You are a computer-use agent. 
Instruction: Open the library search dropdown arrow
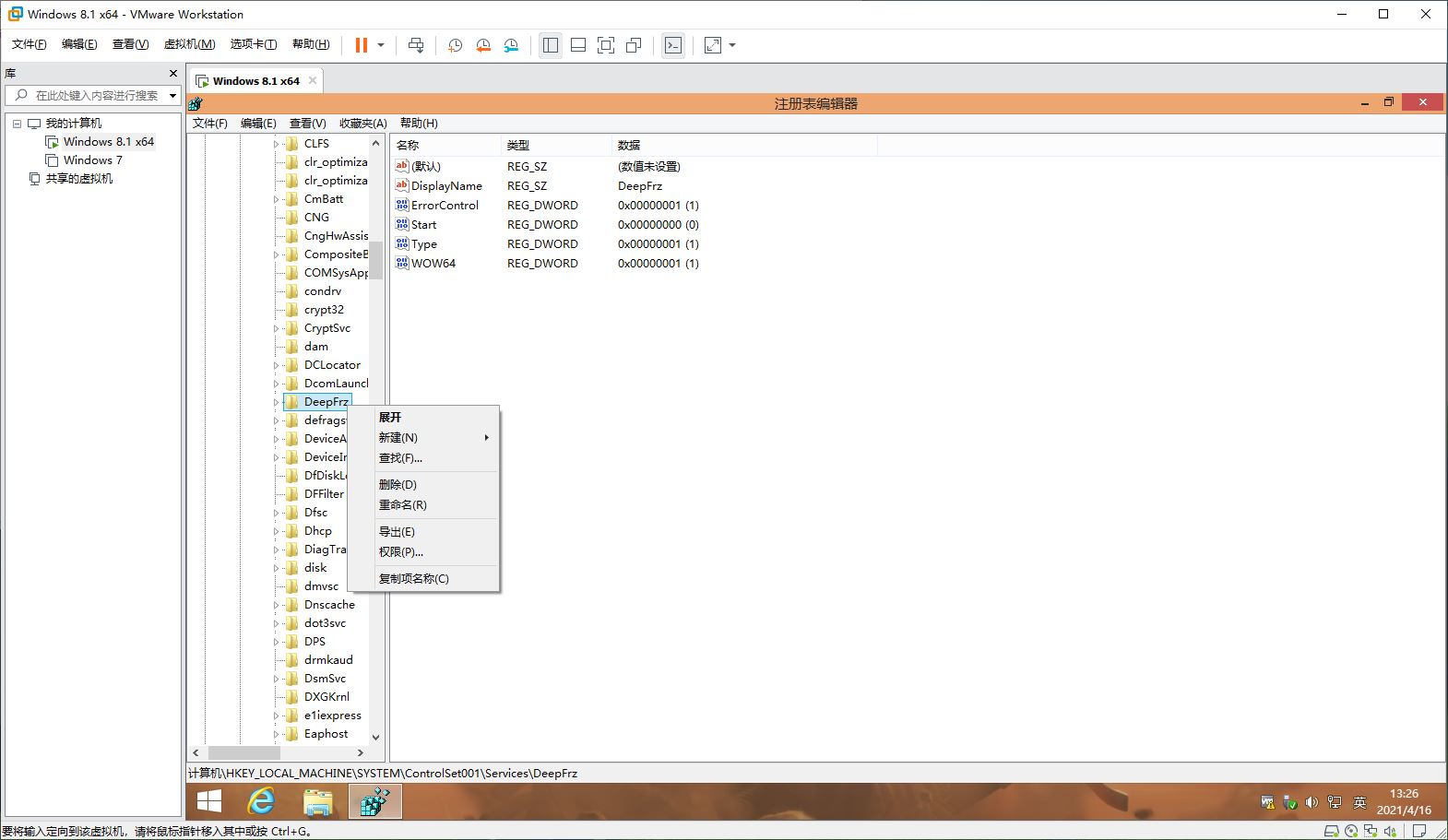(x=172, y=95)
